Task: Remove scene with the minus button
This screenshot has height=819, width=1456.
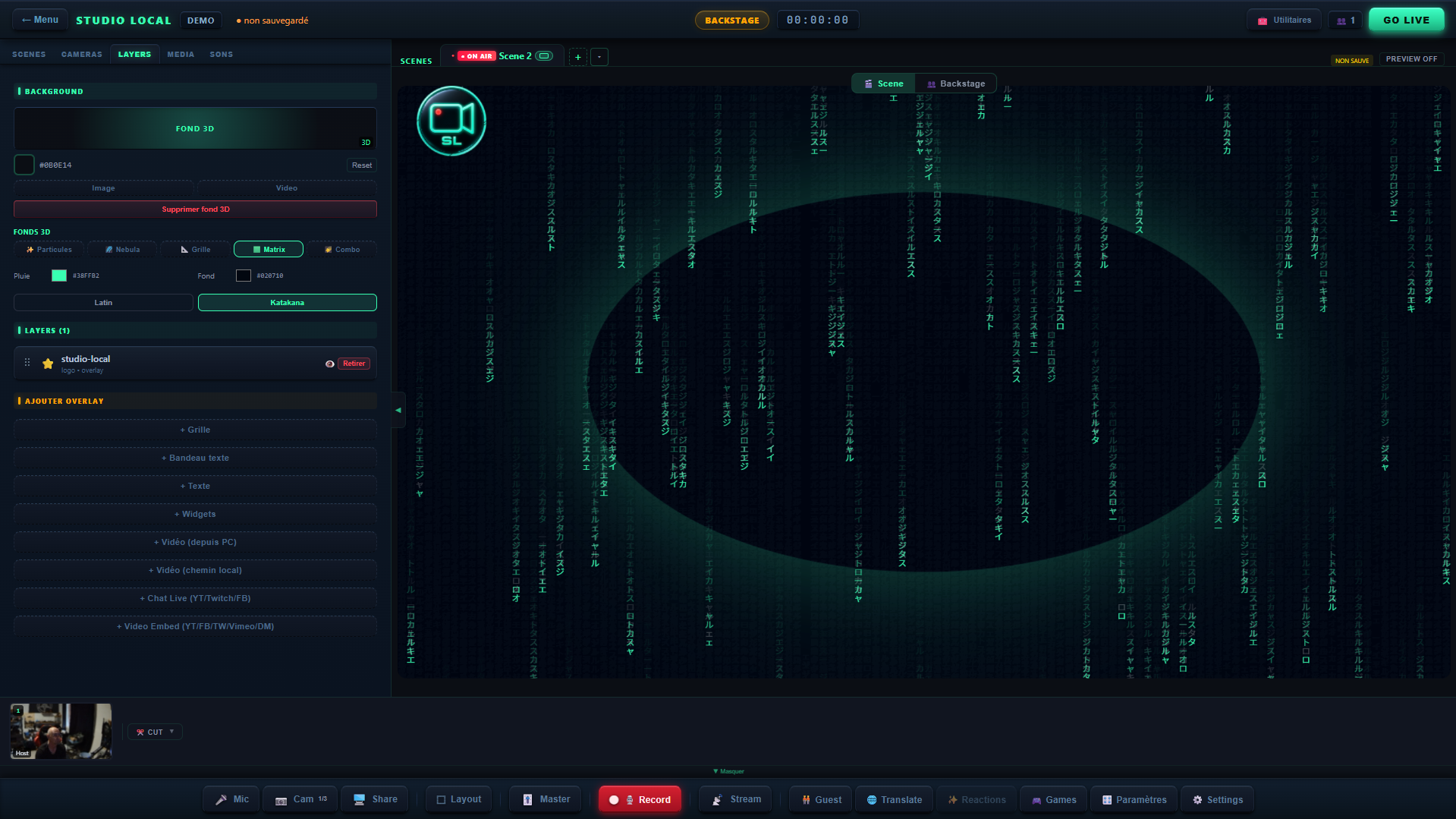Action: point(599,57)
